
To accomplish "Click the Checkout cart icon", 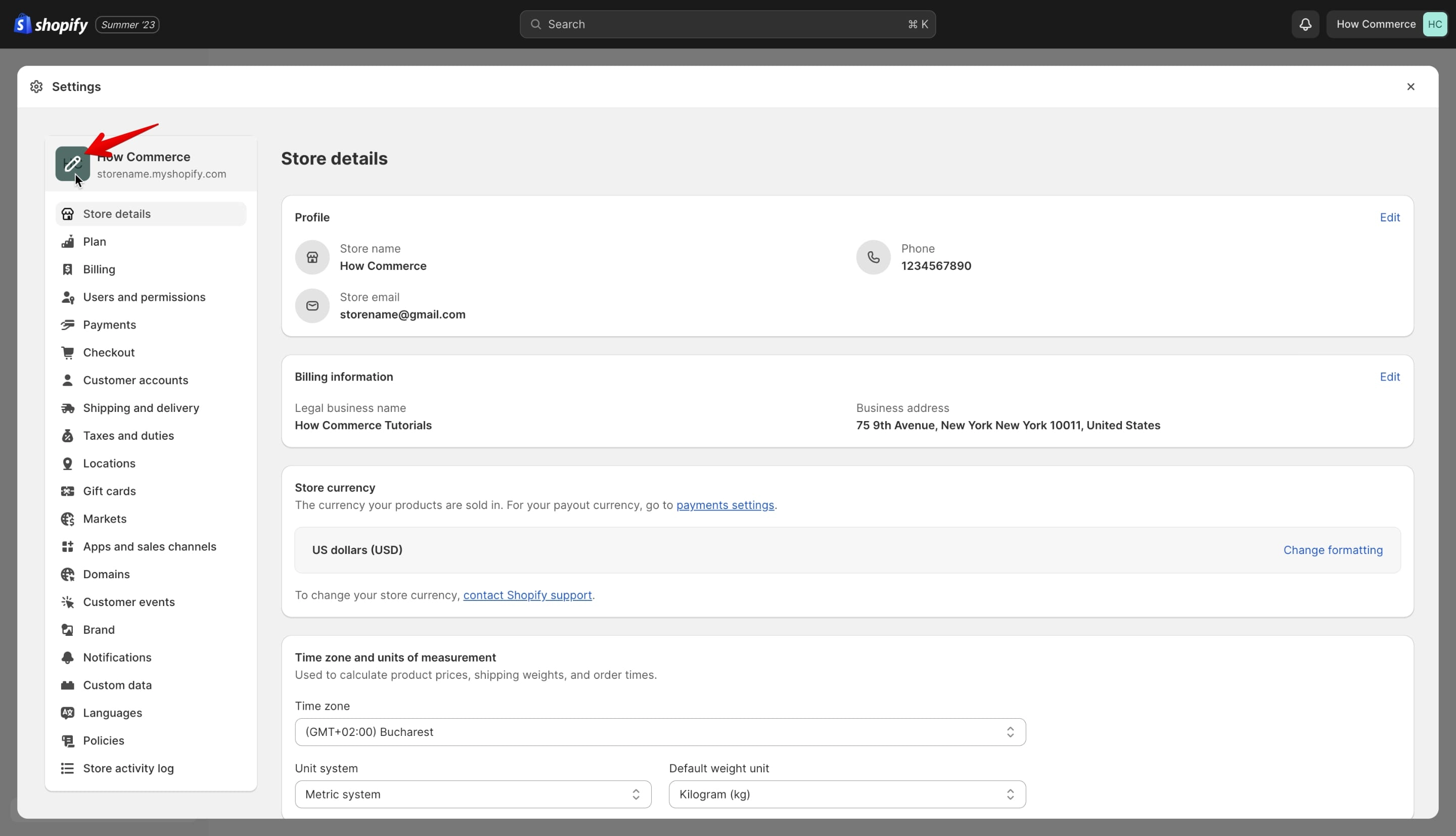I will click(68, 352).
